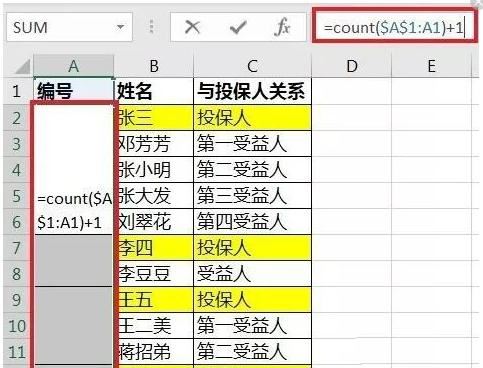This screenshot has width=483, height=368.
Task: Select column B header
Action: click(x=154, y=66)
